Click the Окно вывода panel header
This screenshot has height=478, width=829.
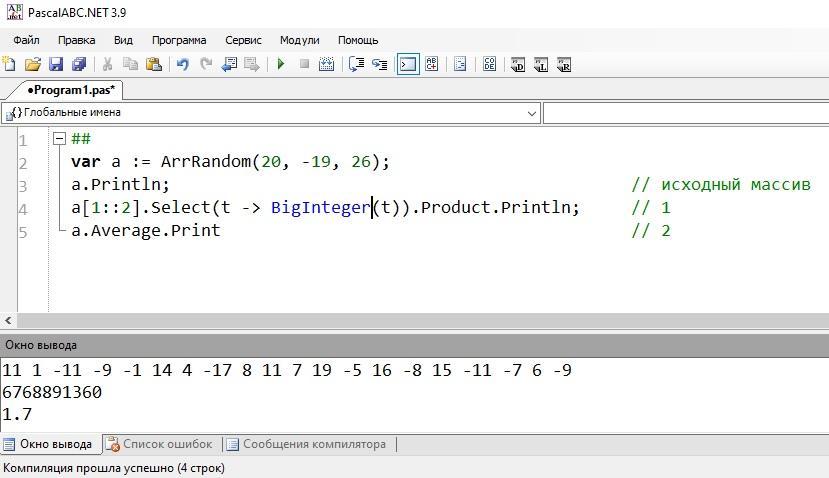coord(414,345)
